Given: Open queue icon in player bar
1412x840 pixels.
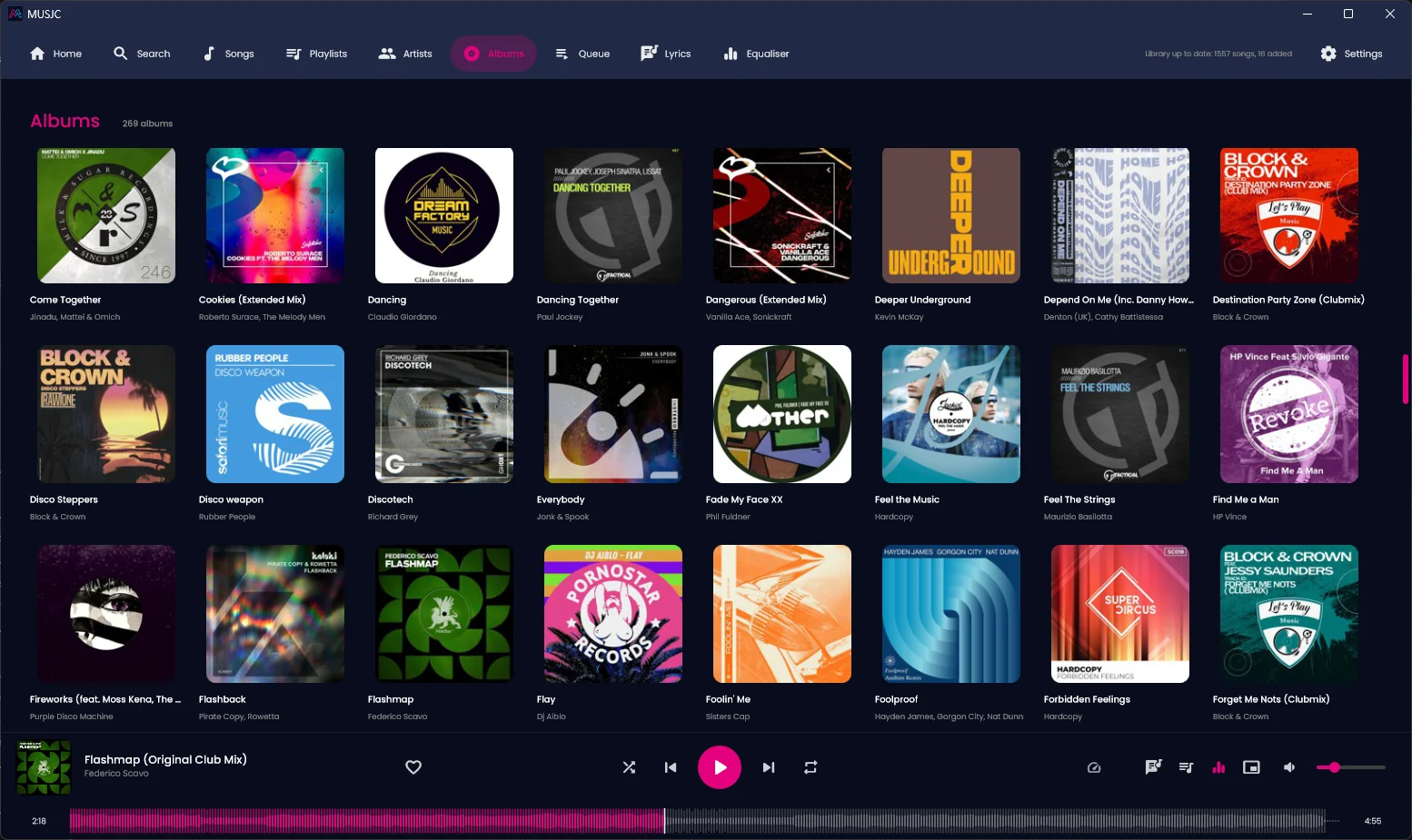Looking at the screenshot, I should pyautogui.click(x=1186, y=767).
